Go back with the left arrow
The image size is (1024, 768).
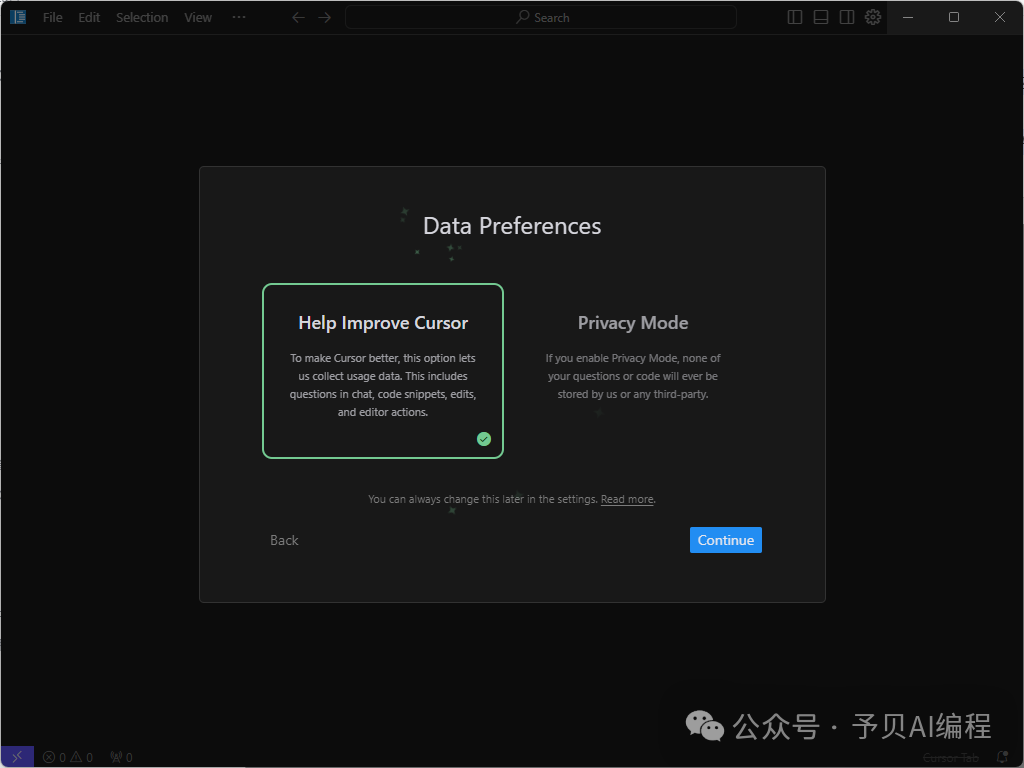click(298, 18)
